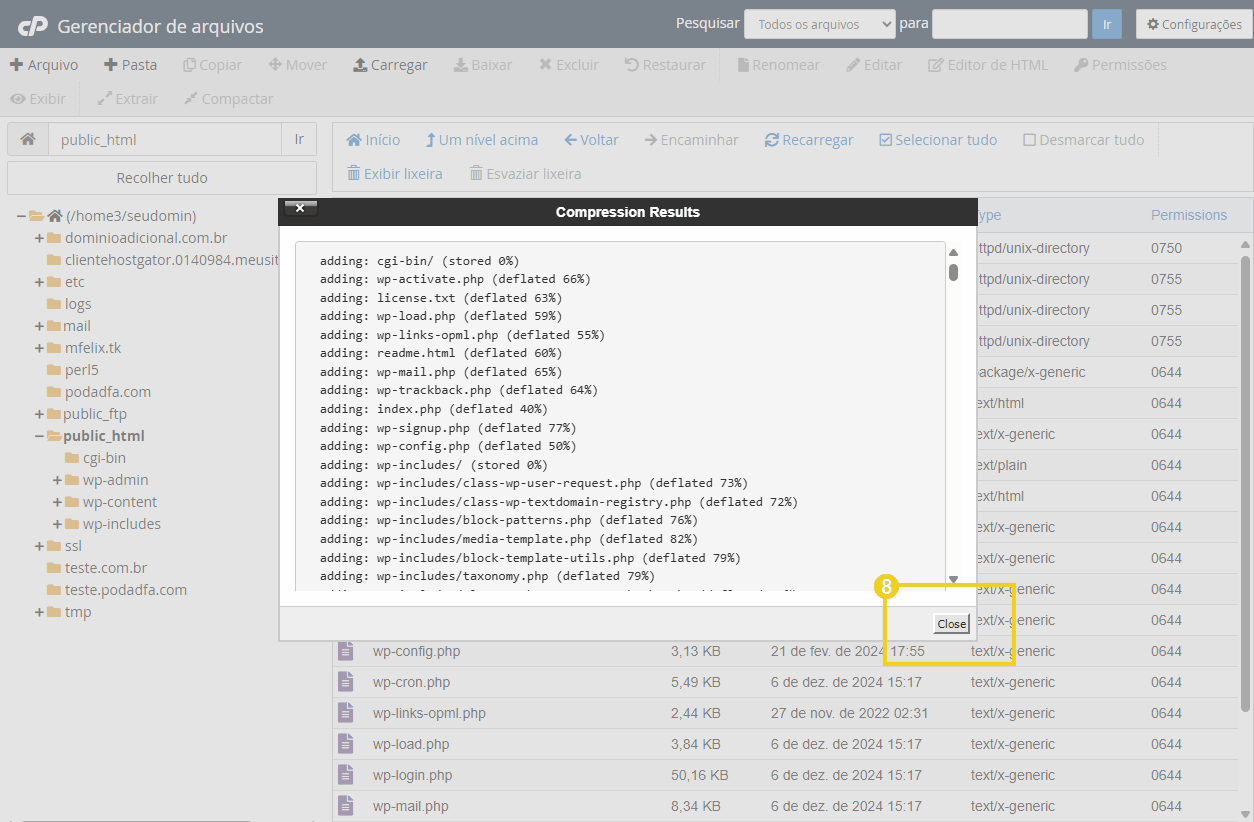This screenshot has height=822, width=1254.
Task: Create a new folder with Pasta
Action: [x=130, y=65]
